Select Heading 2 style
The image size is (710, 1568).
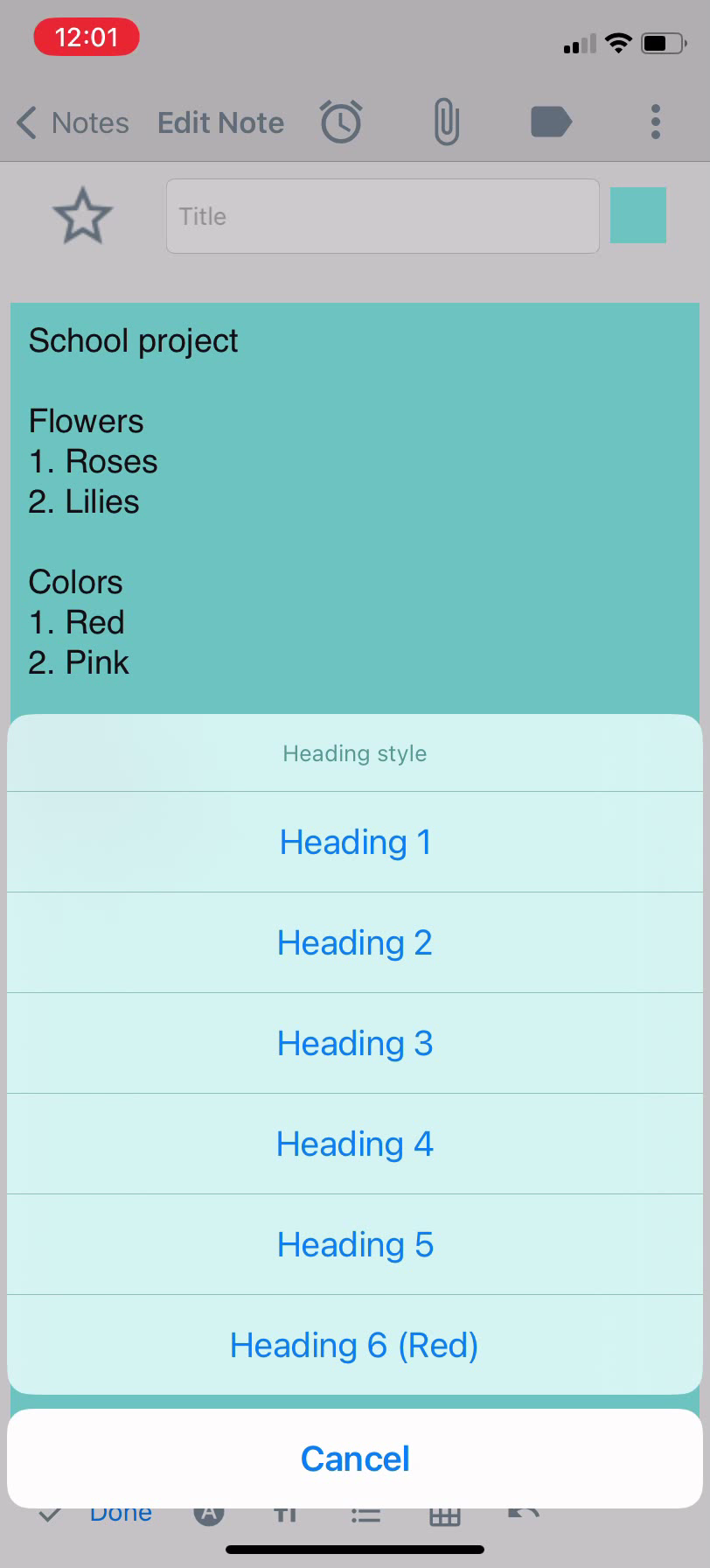[355, 942]
